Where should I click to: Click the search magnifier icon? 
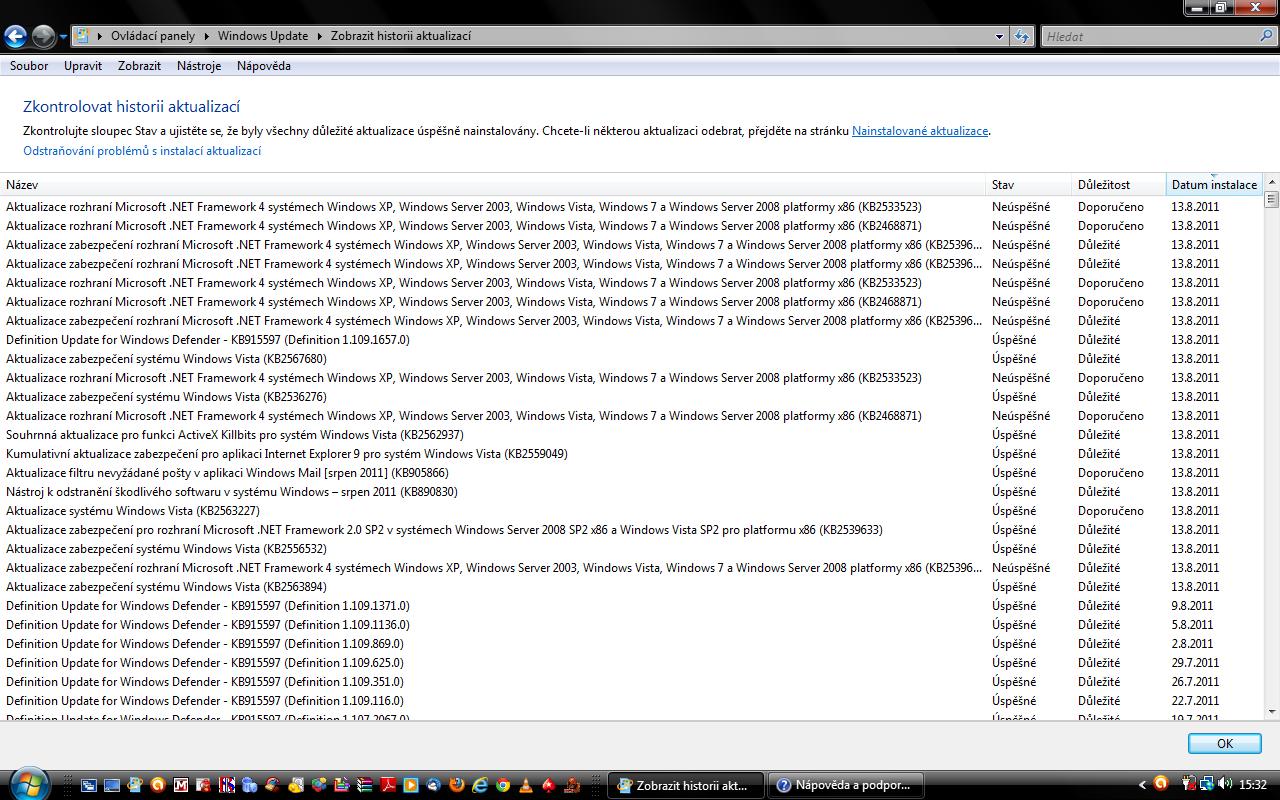click(1266, 36)
